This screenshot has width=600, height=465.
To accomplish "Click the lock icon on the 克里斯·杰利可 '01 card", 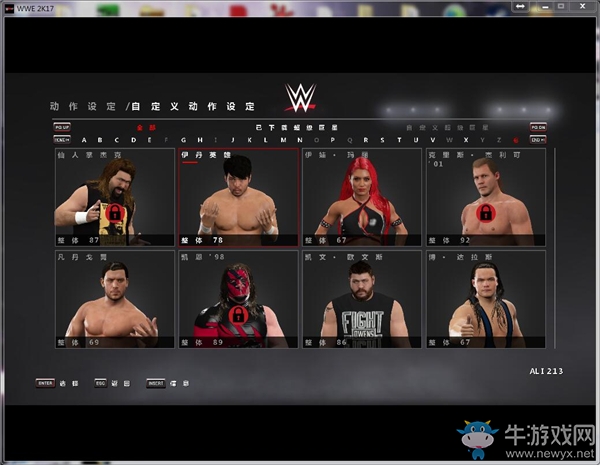I will click(x=486, y=212).
